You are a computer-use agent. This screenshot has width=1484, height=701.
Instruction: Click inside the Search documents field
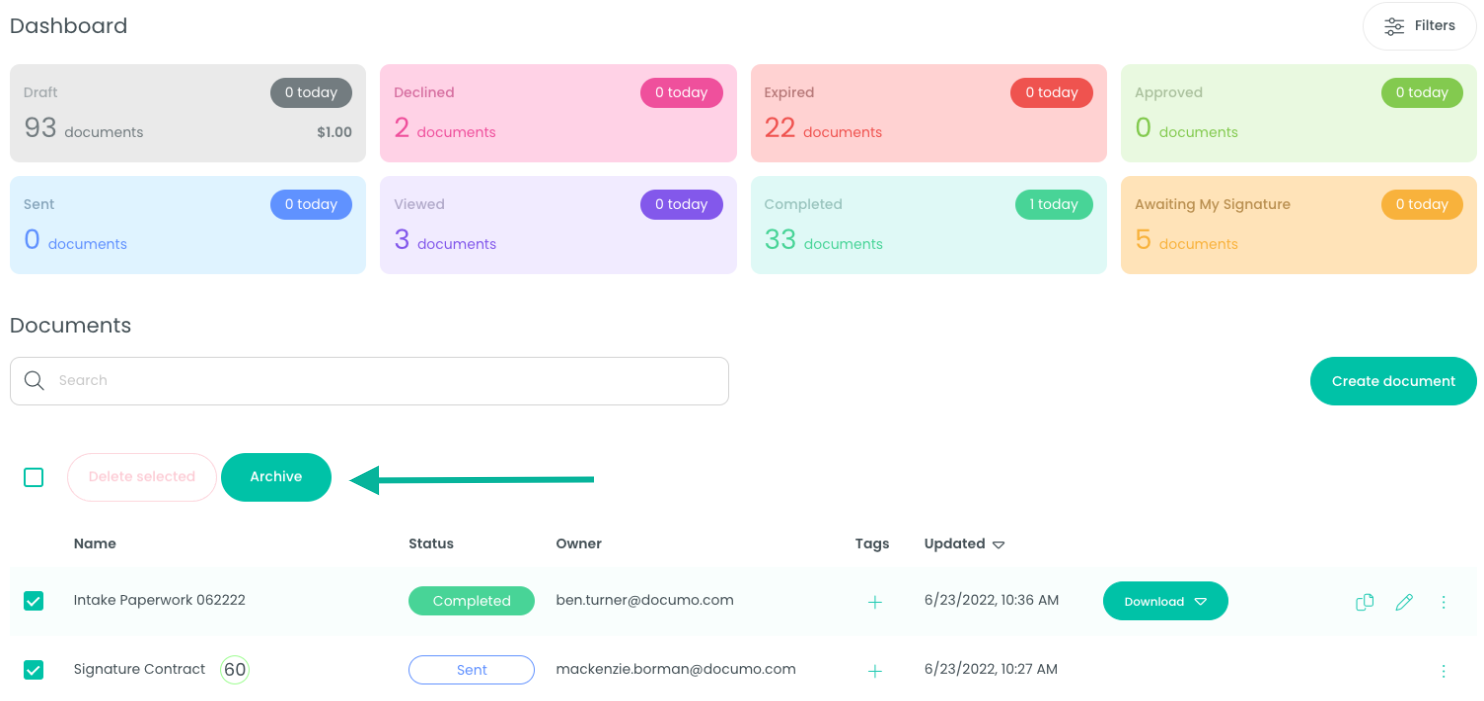(x=300, y=380)
